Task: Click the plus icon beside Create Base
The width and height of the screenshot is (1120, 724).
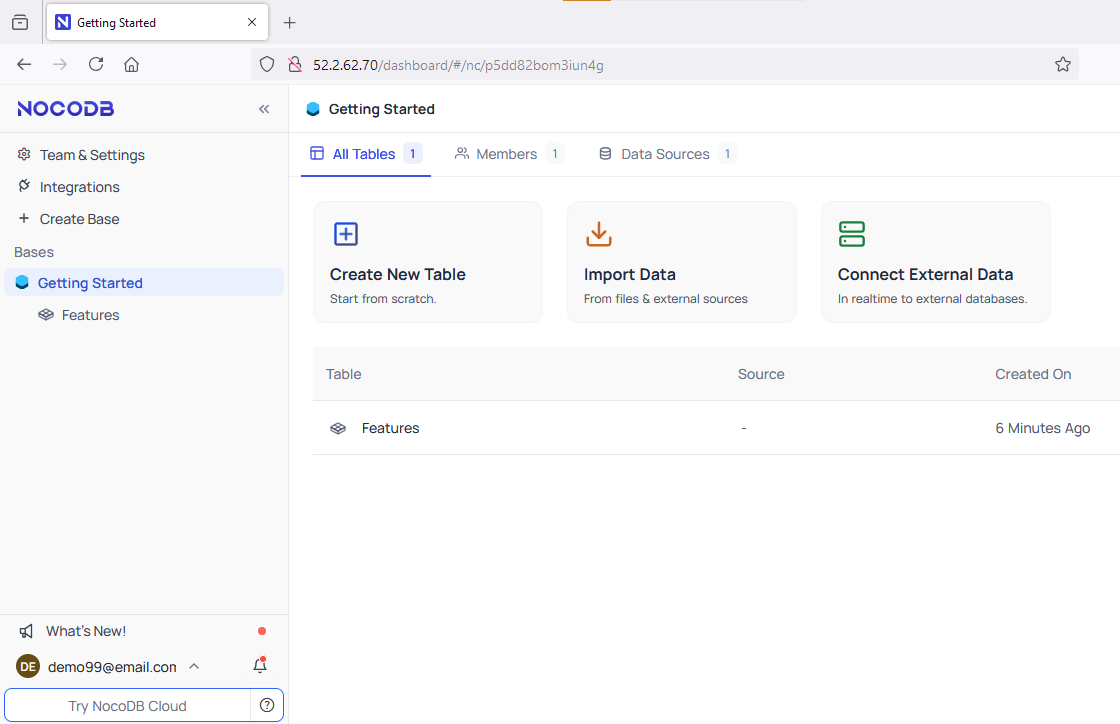Action: 24,218
